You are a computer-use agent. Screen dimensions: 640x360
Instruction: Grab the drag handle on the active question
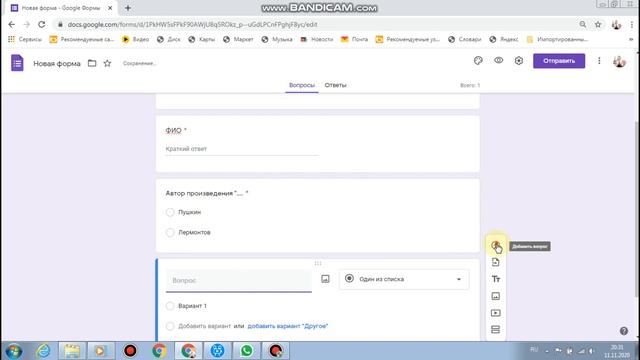tap(318, 263)
